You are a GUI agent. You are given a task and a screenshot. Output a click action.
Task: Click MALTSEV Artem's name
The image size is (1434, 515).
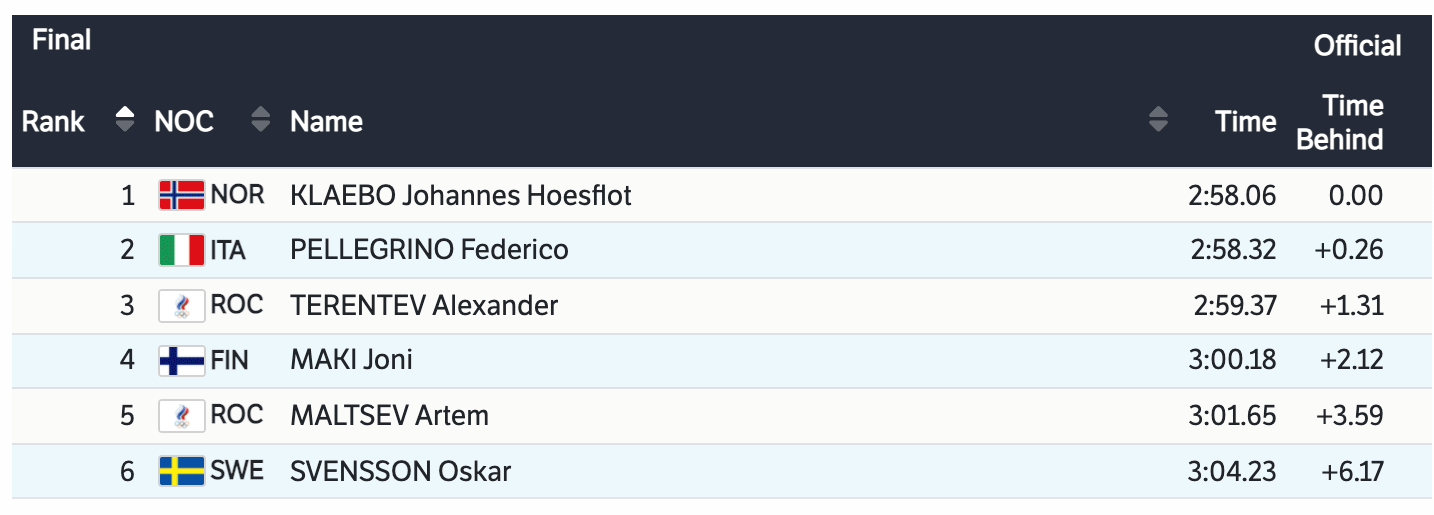click(389, 415)
